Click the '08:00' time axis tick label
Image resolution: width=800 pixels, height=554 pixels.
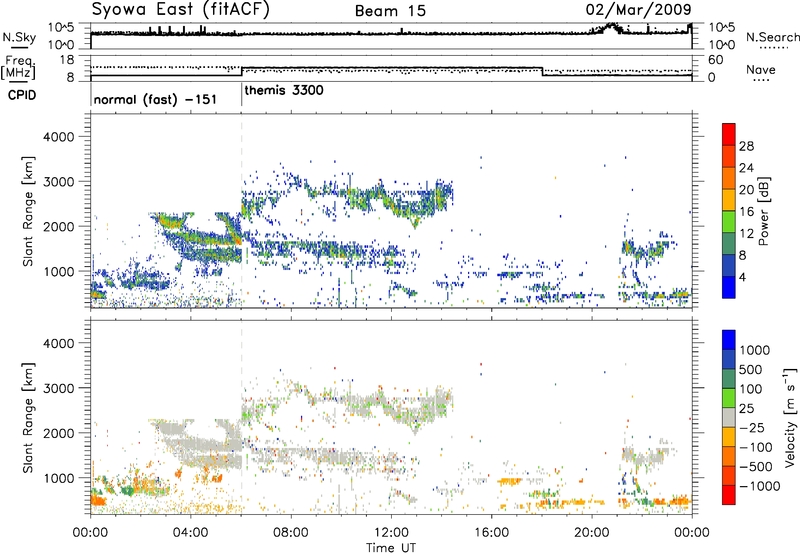[291, 533]
